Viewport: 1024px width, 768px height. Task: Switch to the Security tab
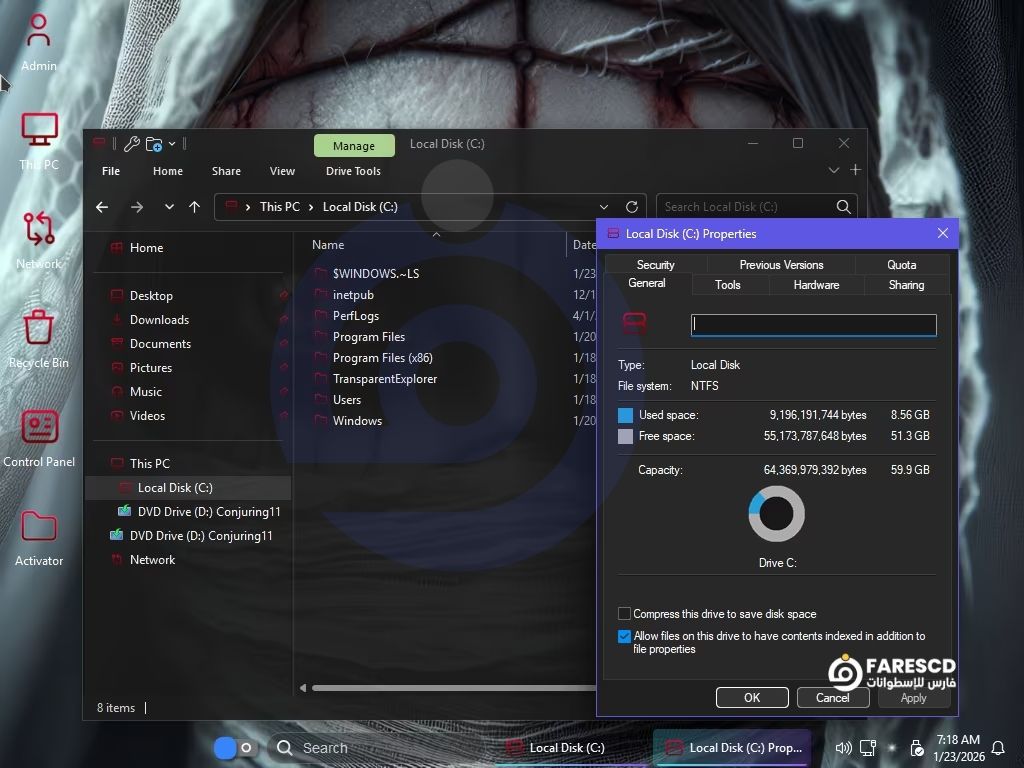pos(655,265)
